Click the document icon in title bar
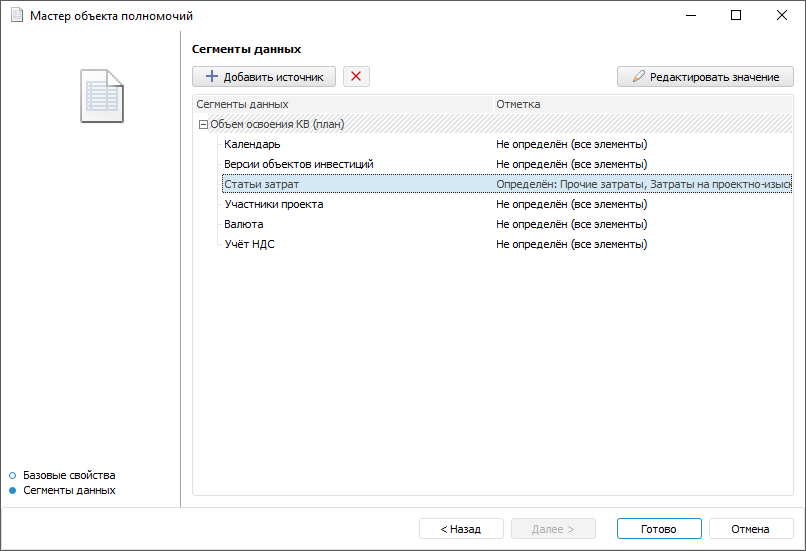Viewport: 806px width, 551px height. coord(16,16)
